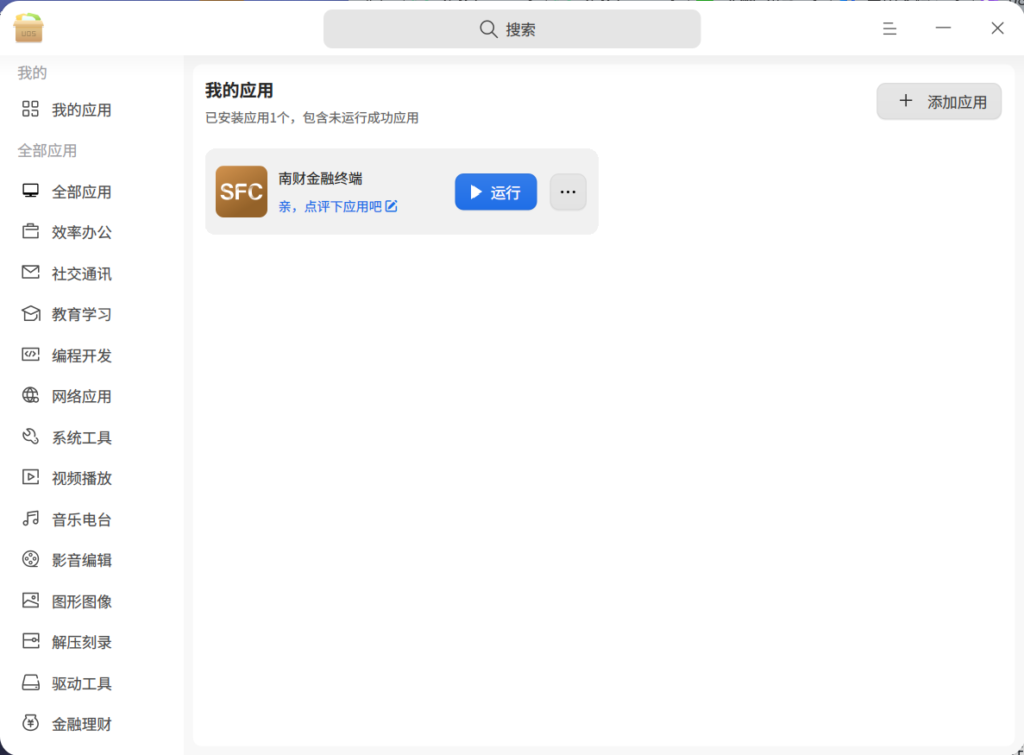Click the search box at top
This screenshot has width=1024, height=755.
[x=511, y=29]
